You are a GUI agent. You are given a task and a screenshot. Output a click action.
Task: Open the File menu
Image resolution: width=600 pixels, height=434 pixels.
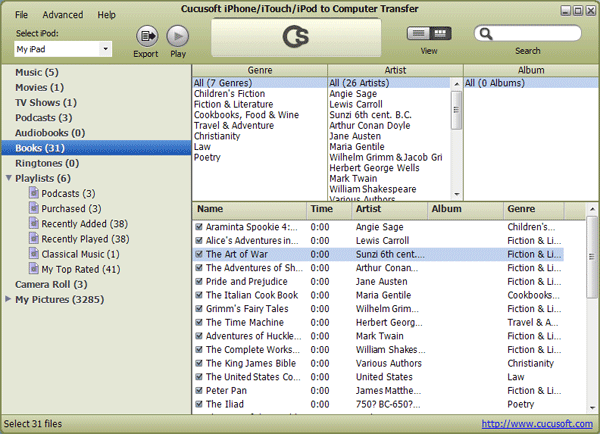pos(21,15)
